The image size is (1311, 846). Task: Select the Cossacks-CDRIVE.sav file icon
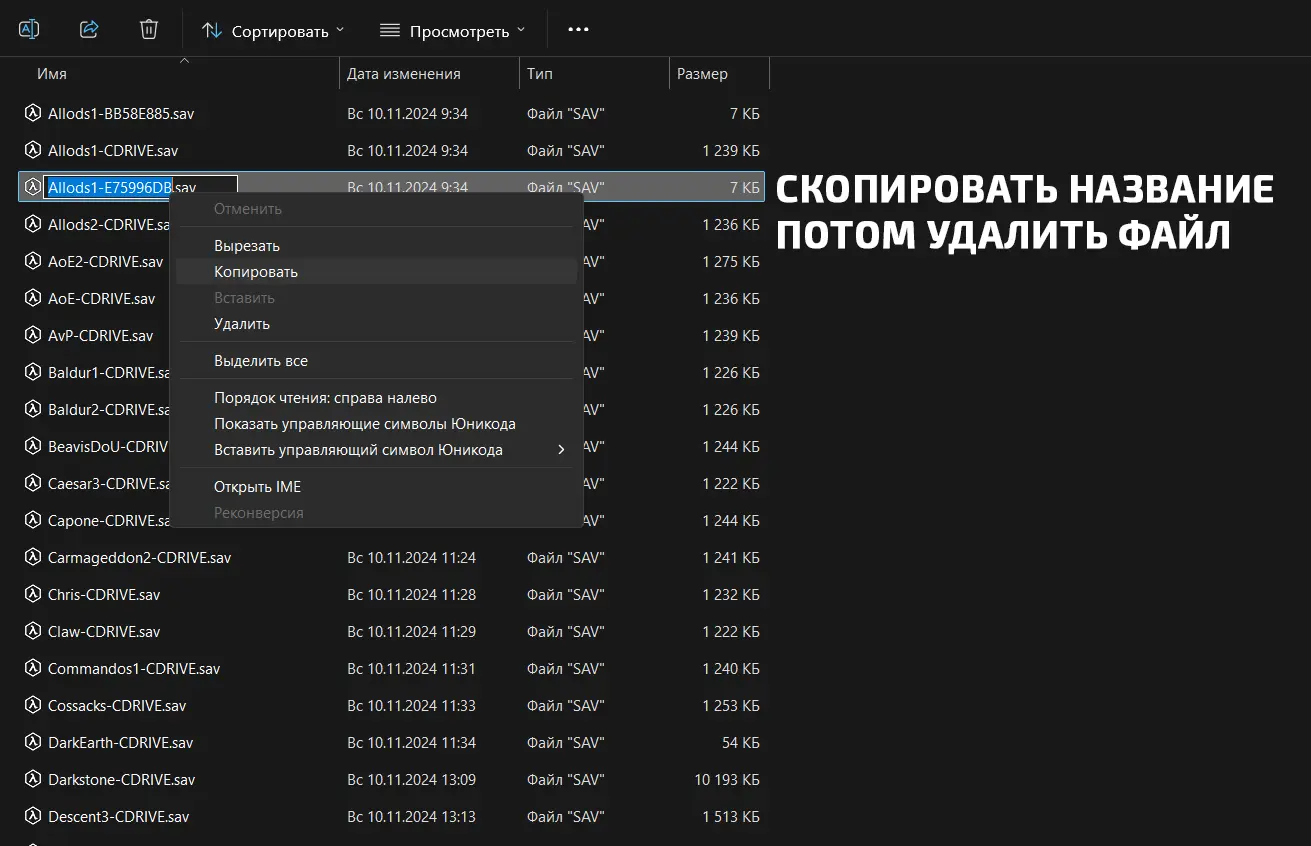pos(32,705)
